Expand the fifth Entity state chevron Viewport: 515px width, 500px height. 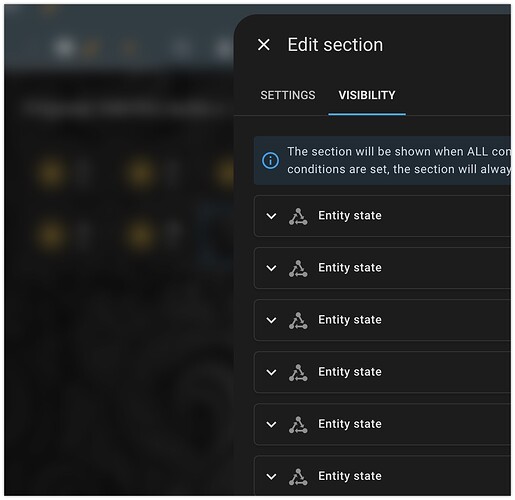(x=271, y=424)
